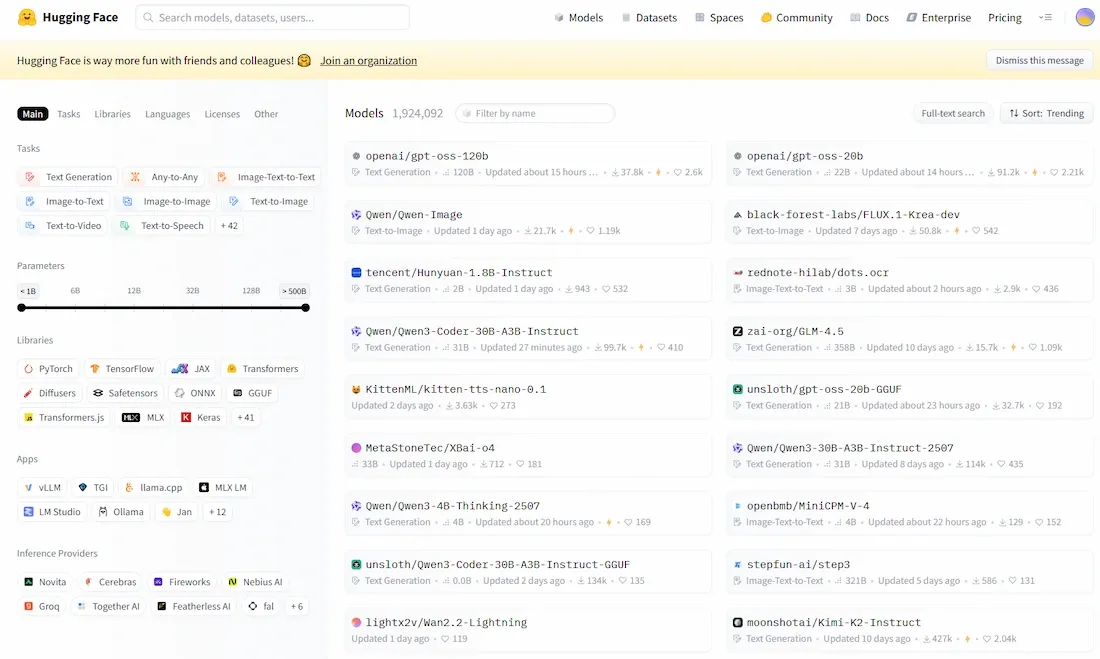Filter by Together AI provider
The height and width of the screenshot is (659, 1100).
tap(109, 606)
